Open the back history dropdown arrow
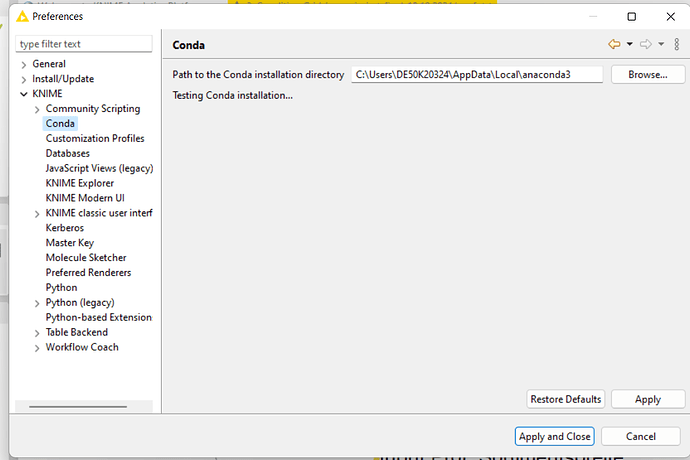Image resolution: width=690 pixels, height=460 pixels. pyautogui.click(x=630, y=44)
